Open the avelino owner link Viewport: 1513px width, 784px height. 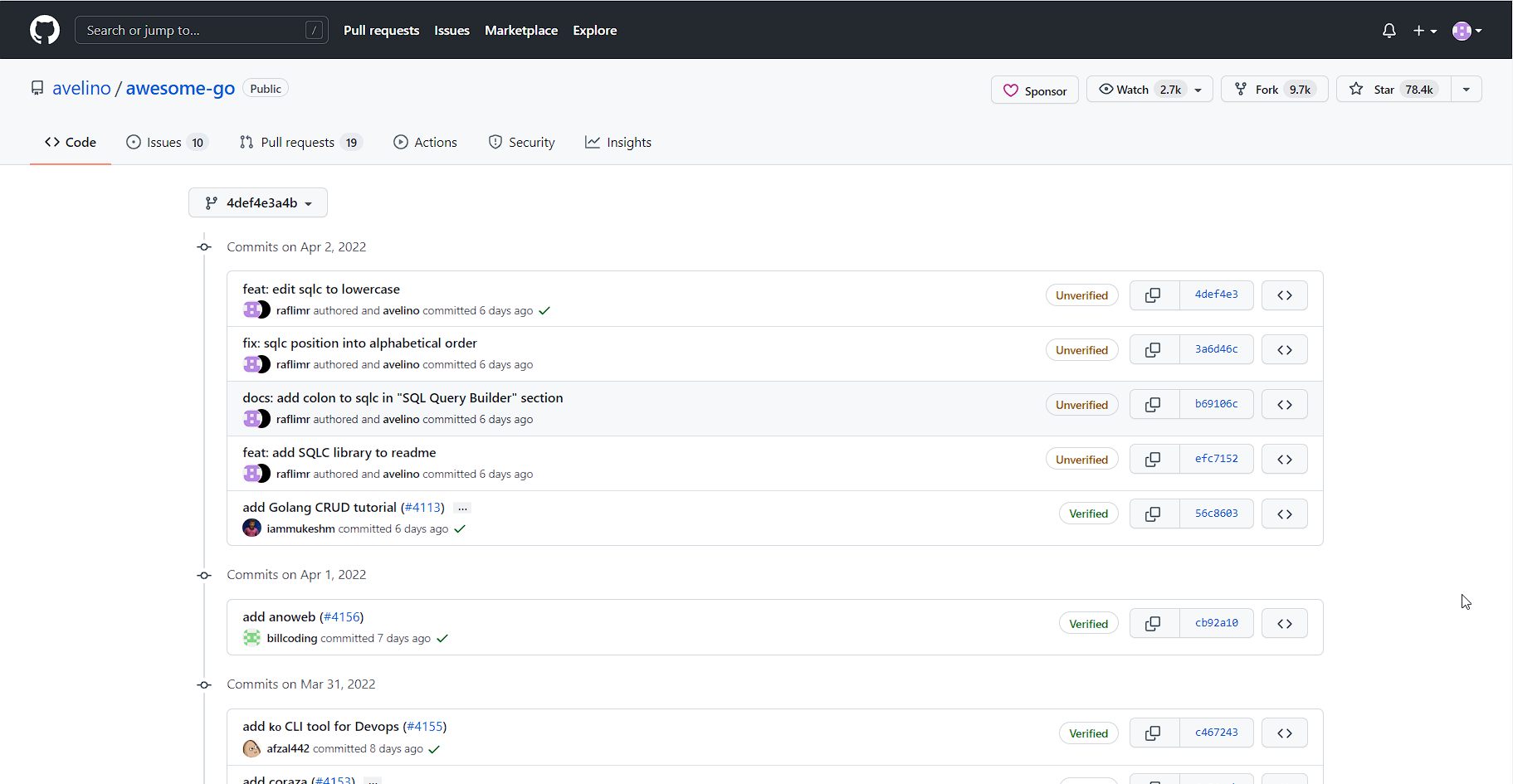click(x=81, y=89)
